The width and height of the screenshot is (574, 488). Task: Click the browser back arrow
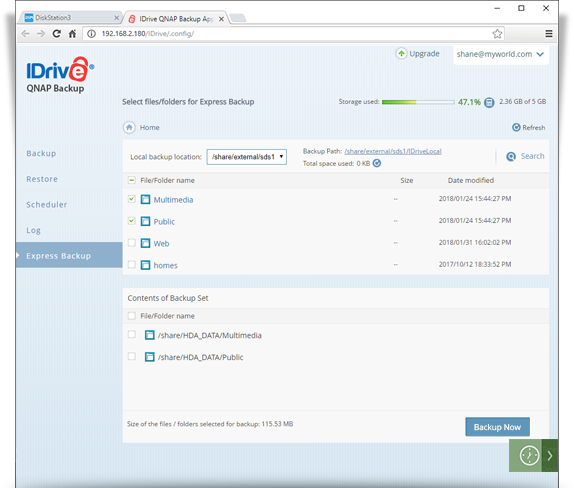(x=26, y=34)
